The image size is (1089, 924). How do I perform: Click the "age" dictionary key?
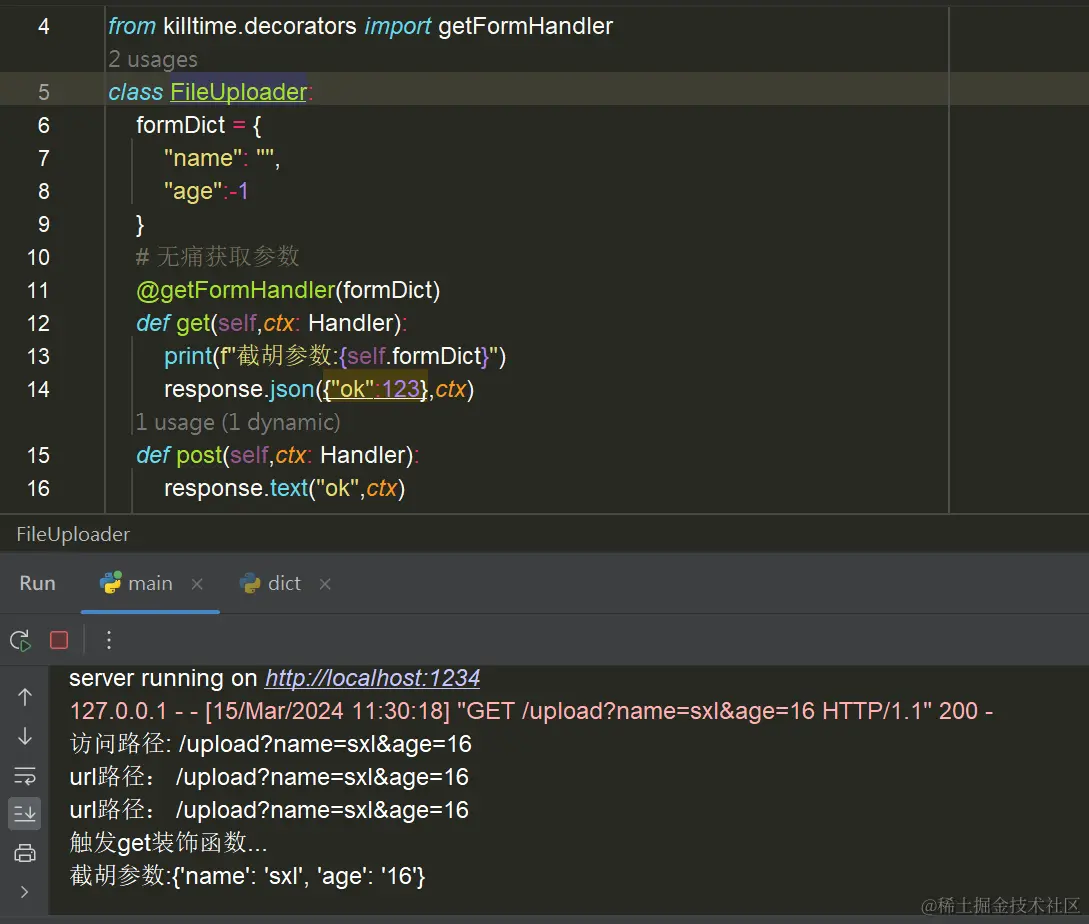193,192
